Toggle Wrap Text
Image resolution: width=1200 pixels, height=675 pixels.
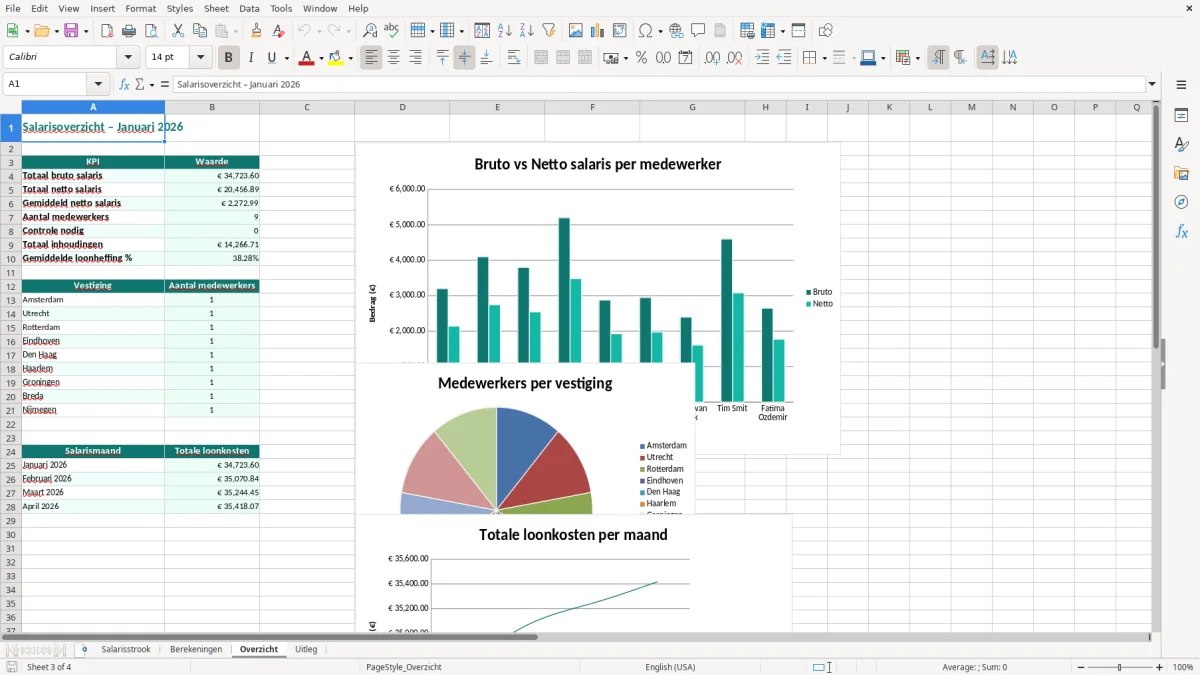pyautogui.click(x=514, y=58)
